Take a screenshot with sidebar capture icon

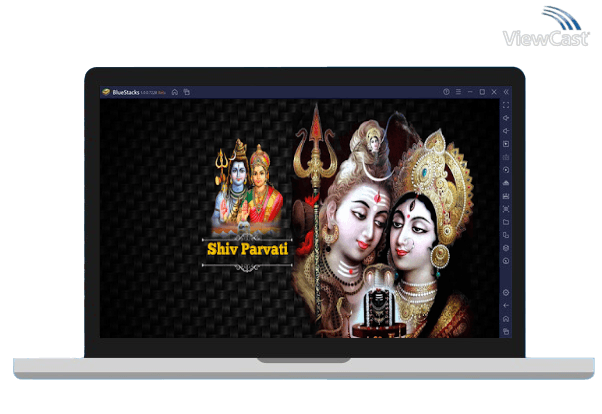pyautogui.click(x=506, y=209)
